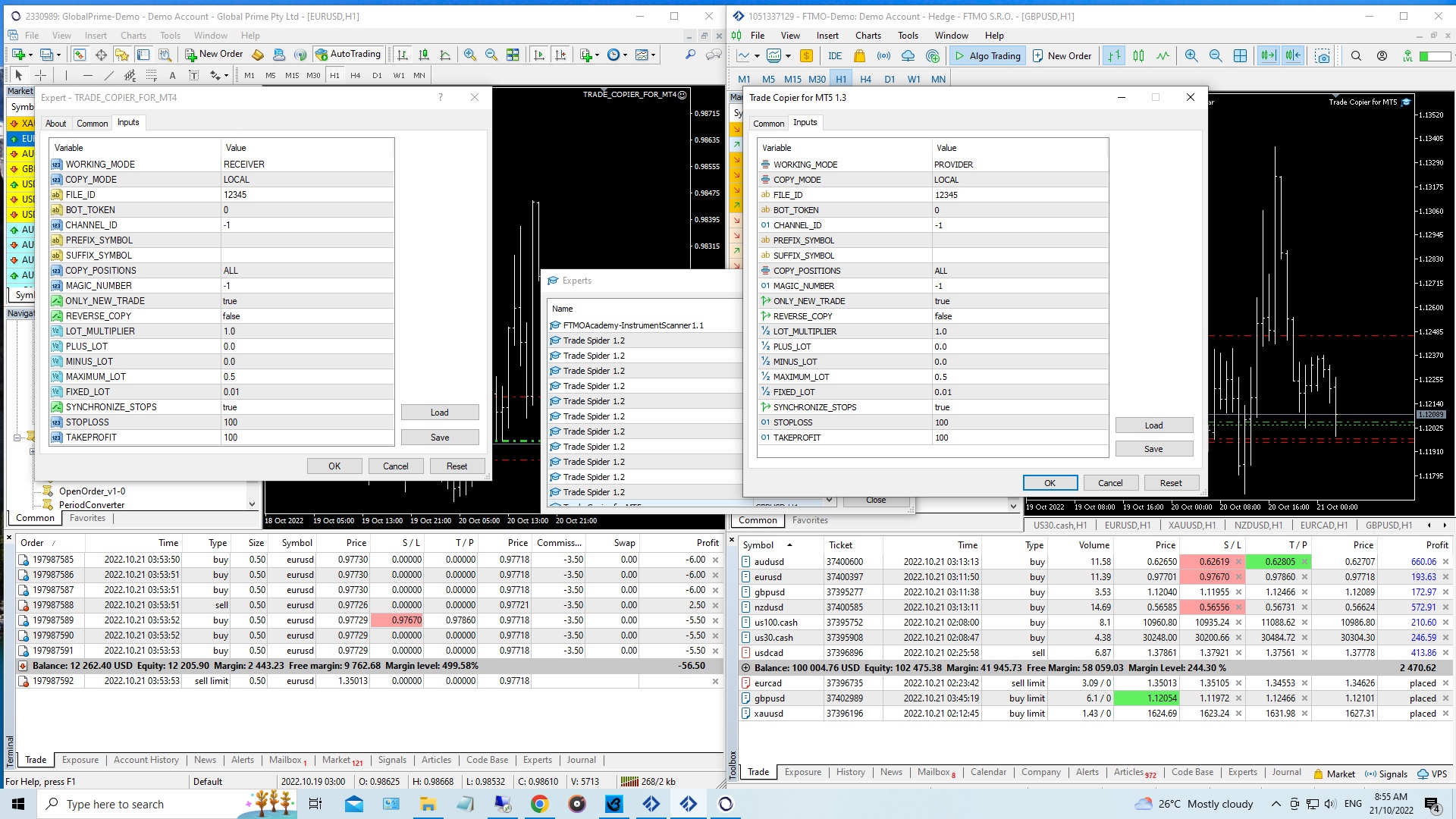Switch MT5 chart to candlesticks
Screen dimensions: 1456x819
[x=1138, y=55]
